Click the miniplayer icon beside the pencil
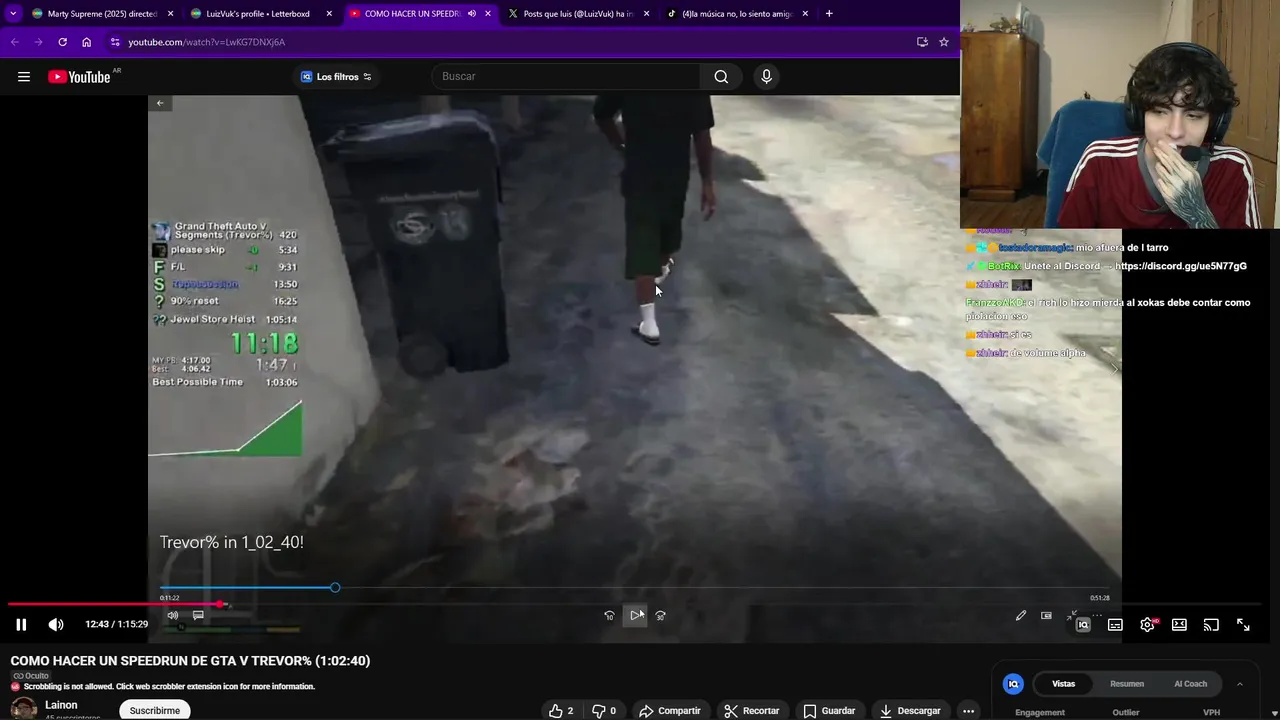1280x720 pixels. (x=1046, y=616)
